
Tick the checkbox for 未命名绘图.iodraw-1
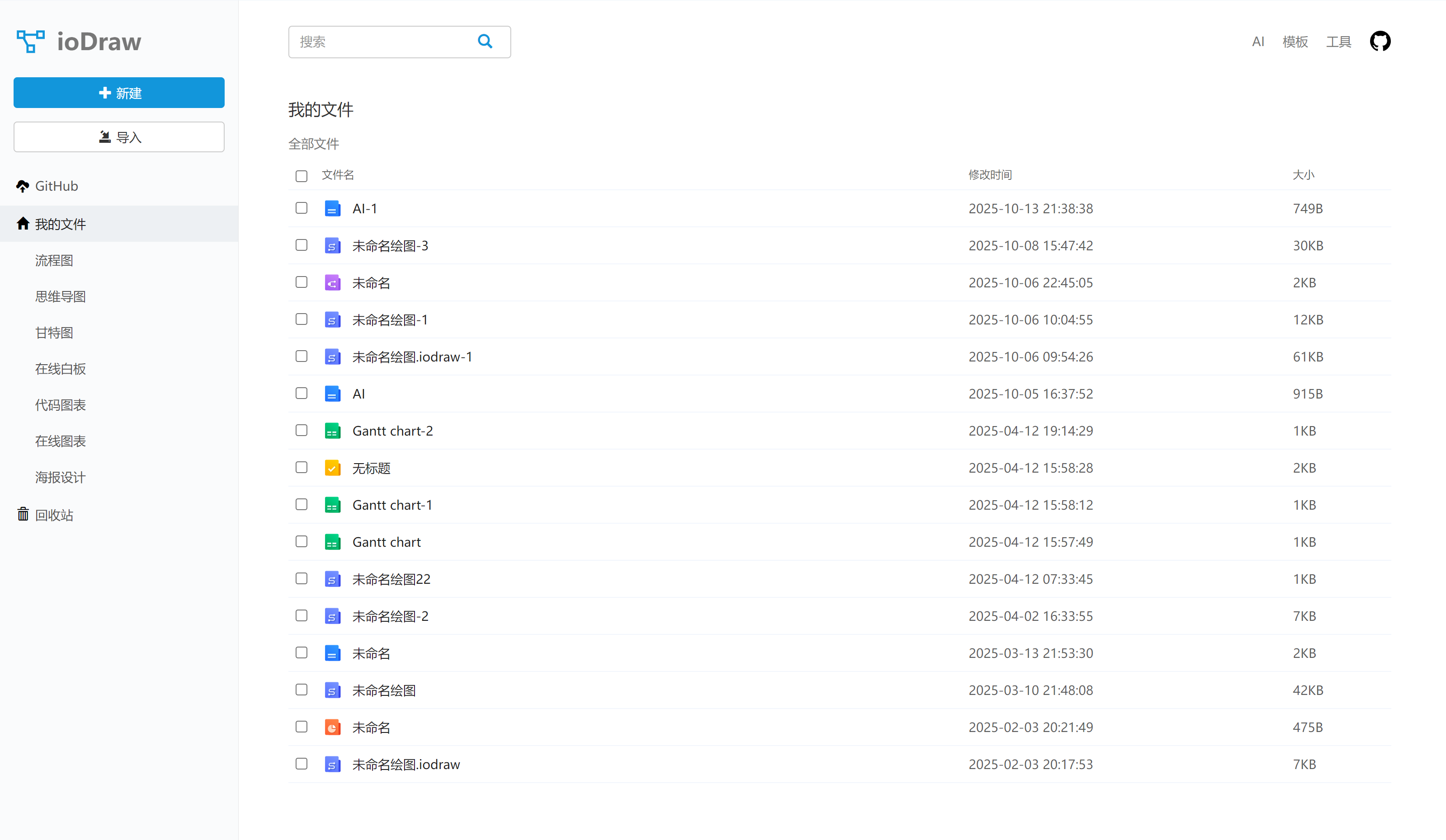[301, 357]
